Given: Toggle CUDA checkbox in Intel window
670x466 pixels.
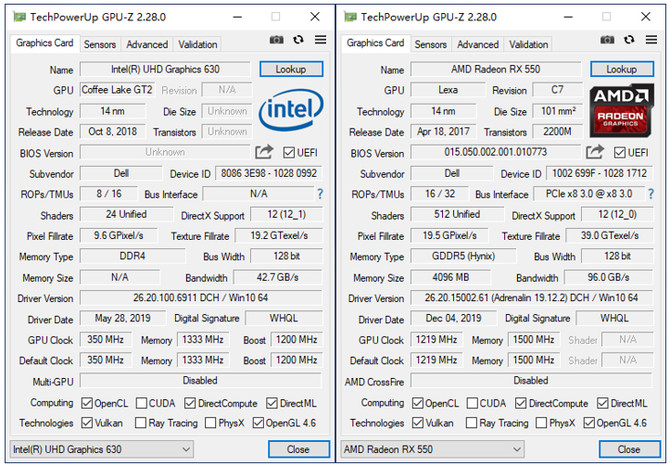Looking at the screenshot, I should tap(141, 403).
